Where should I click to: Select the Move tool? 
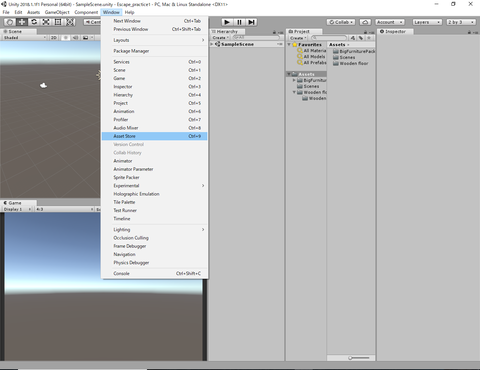(22, 22)
